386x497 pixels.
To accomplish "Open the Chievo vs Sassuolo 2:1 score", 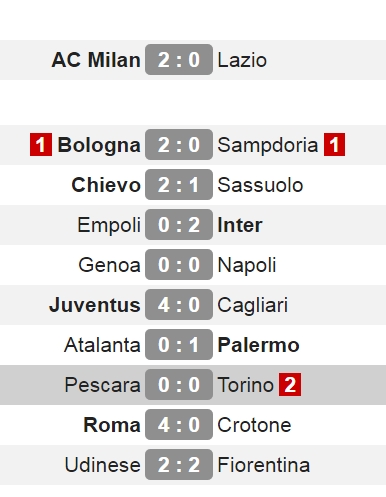I will point(179,185).
